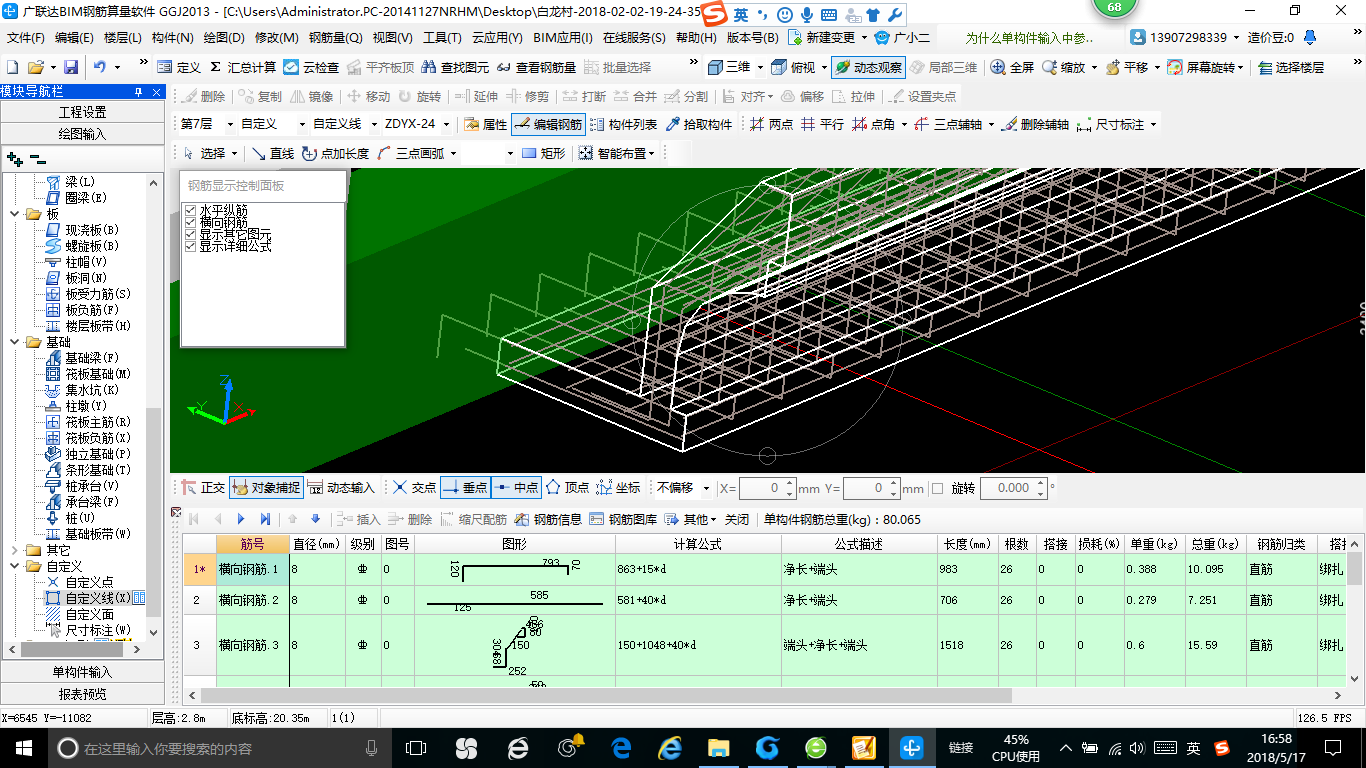Activate 拾取构件 pick component tool
The height and width of the screenshot is (768, 1366).
[698, 124]
